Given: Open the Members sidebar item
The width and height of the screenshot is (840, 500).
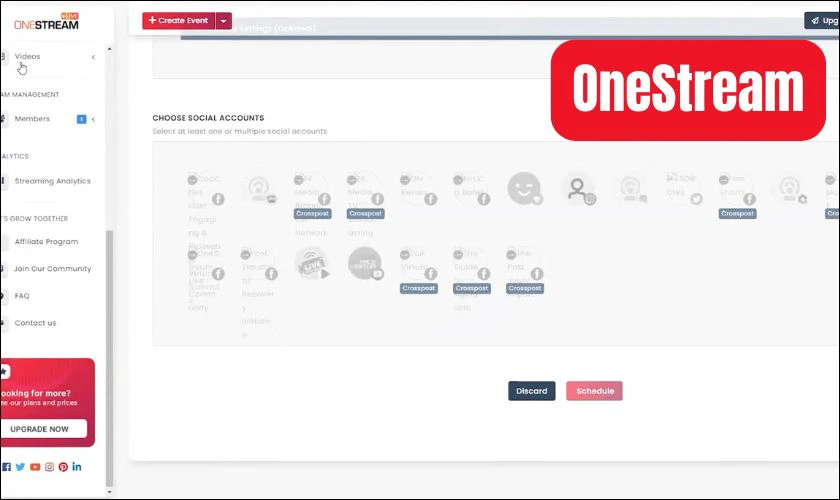Looking at the screenshot, I should pos(32,118).
